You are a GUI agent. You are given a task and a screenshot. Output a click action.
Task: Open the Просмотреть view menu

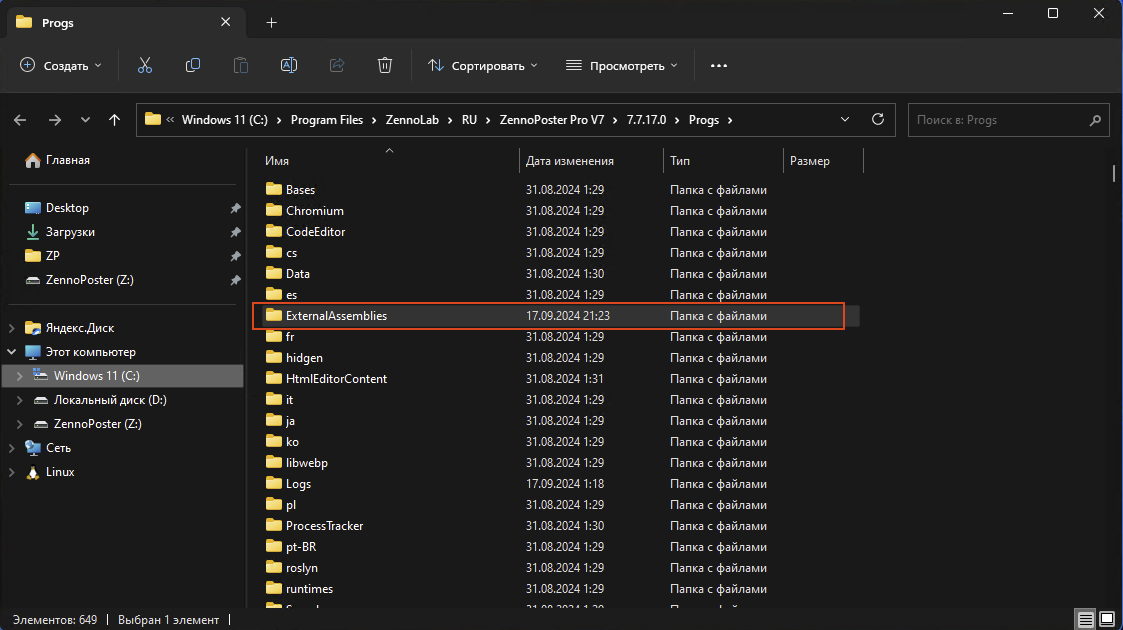pos(622,65)
